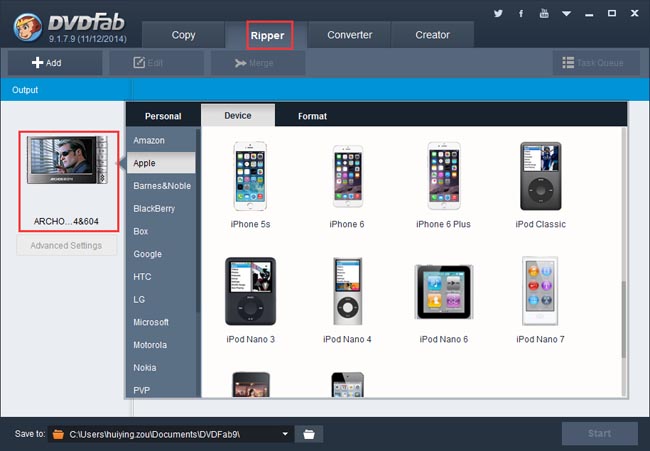Open DVDFab Twitter page icon
Image resolution: width=650 pixels, height=451 pixels.
pos(498,13)
